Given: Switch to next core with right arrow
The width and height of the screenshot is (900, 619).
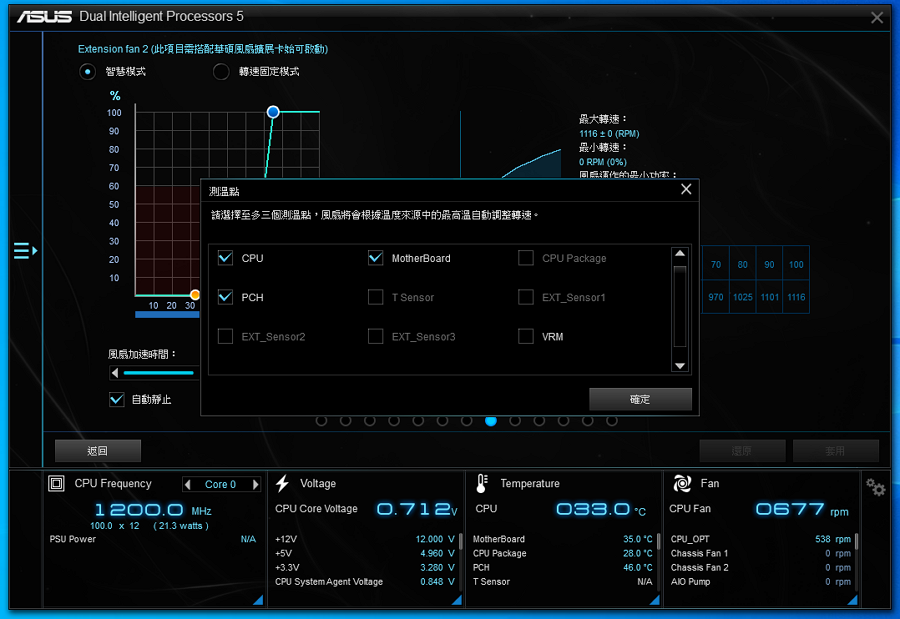Looking at the screenshot, I should click(x=255, y=485).
